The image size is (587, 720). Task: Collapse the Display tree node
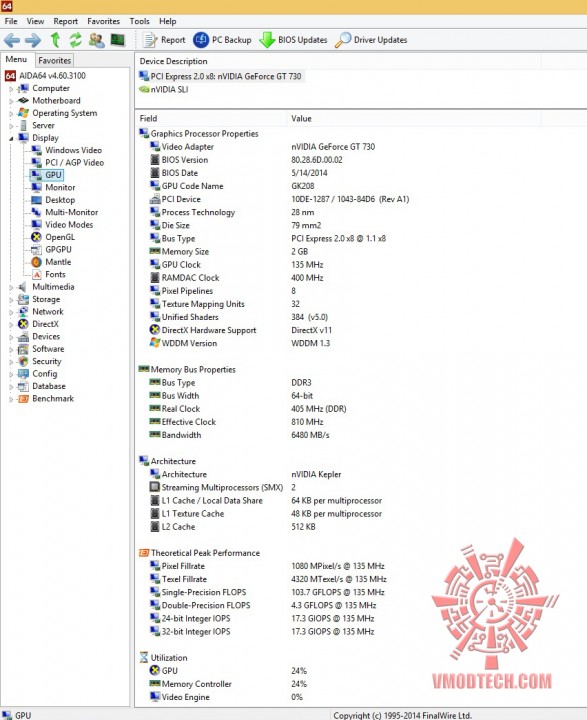point(11,138)
